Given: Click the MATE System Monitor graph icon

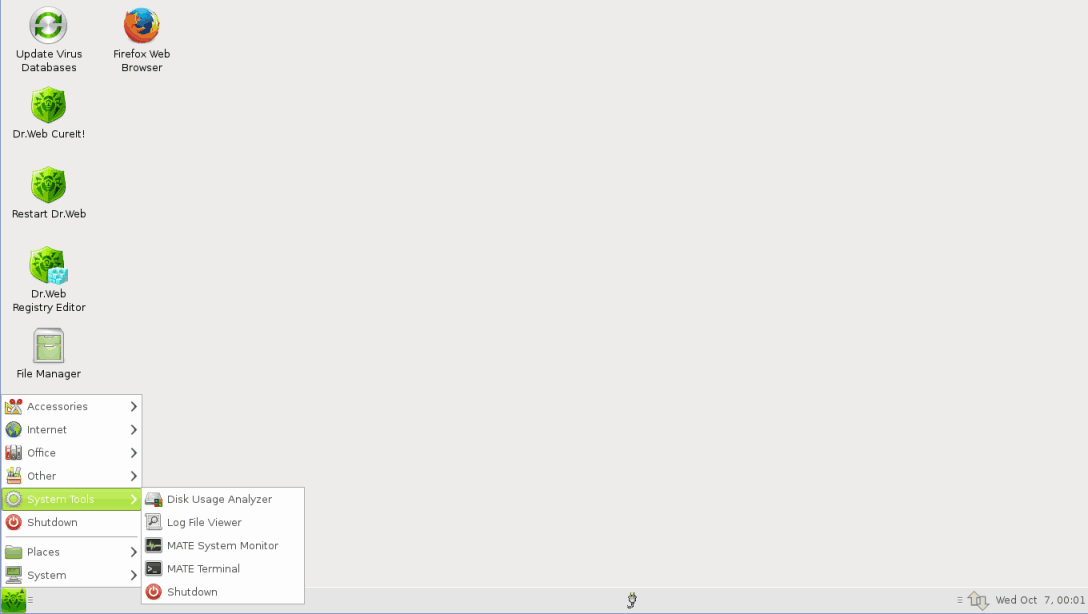Looking at the screenshot, I should click(x=153, y=545).
